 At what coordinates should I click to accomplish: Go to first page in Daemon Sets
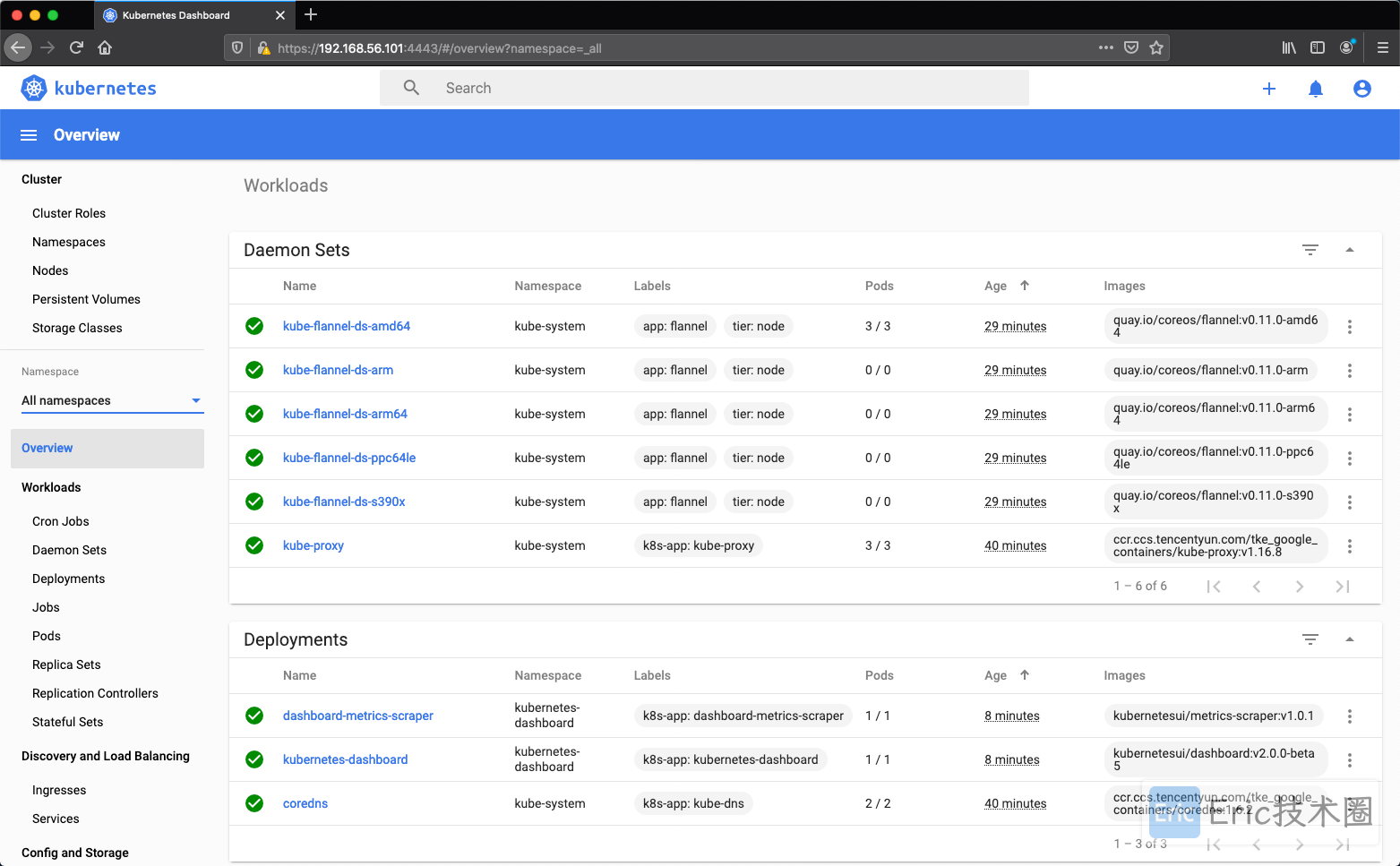coord(1214,587)
